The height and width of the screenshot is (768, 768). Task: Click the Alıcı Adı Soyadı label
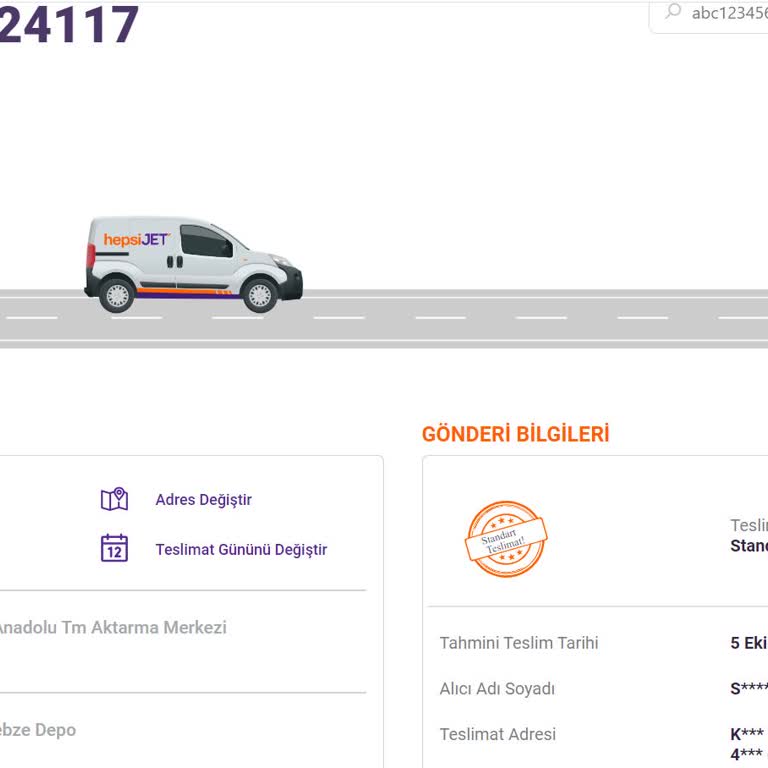coord(497,689)
